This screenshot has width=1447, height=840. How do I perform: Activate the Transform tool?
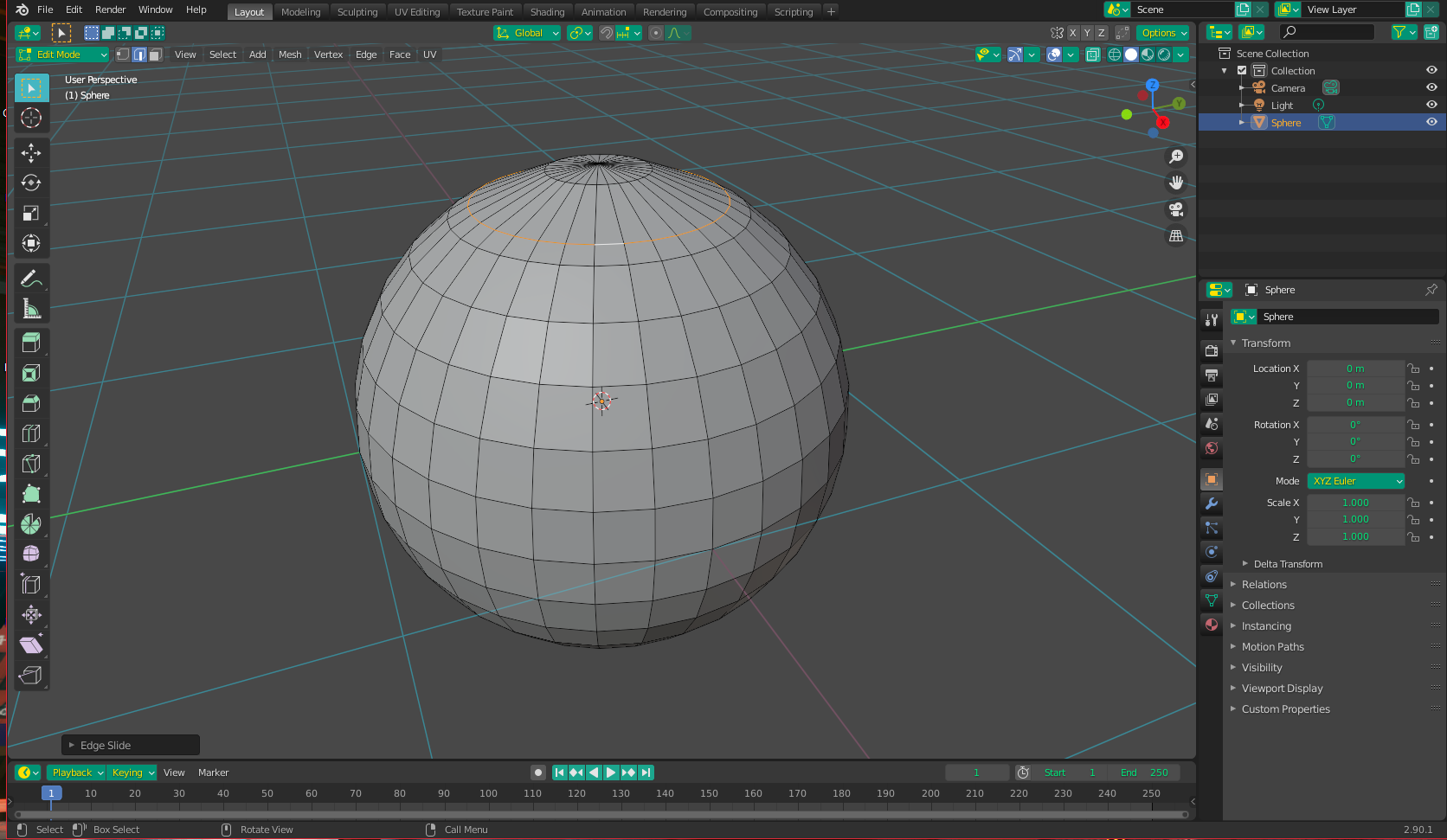point(31,243)
